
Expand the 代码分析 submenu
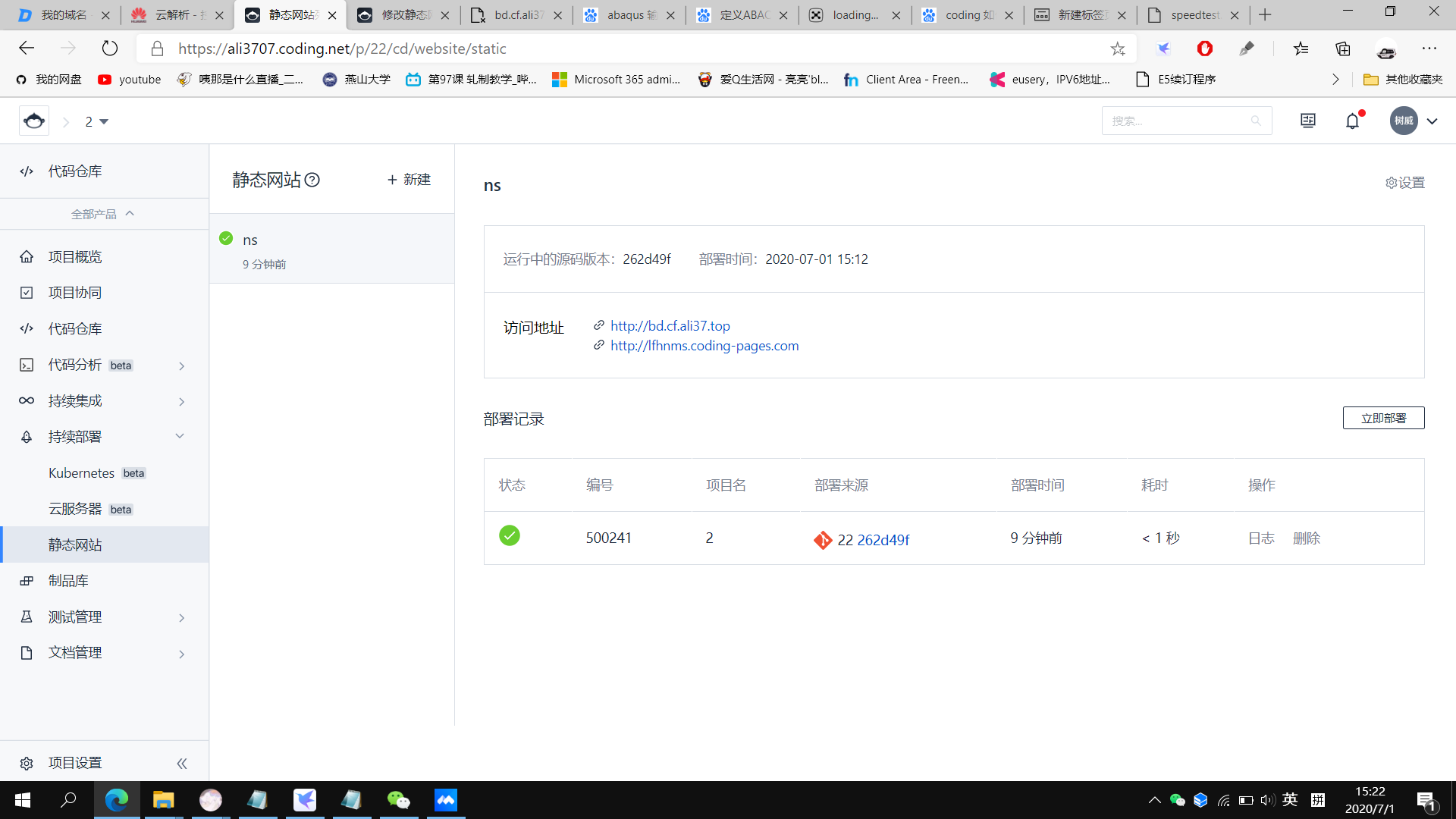181,366
